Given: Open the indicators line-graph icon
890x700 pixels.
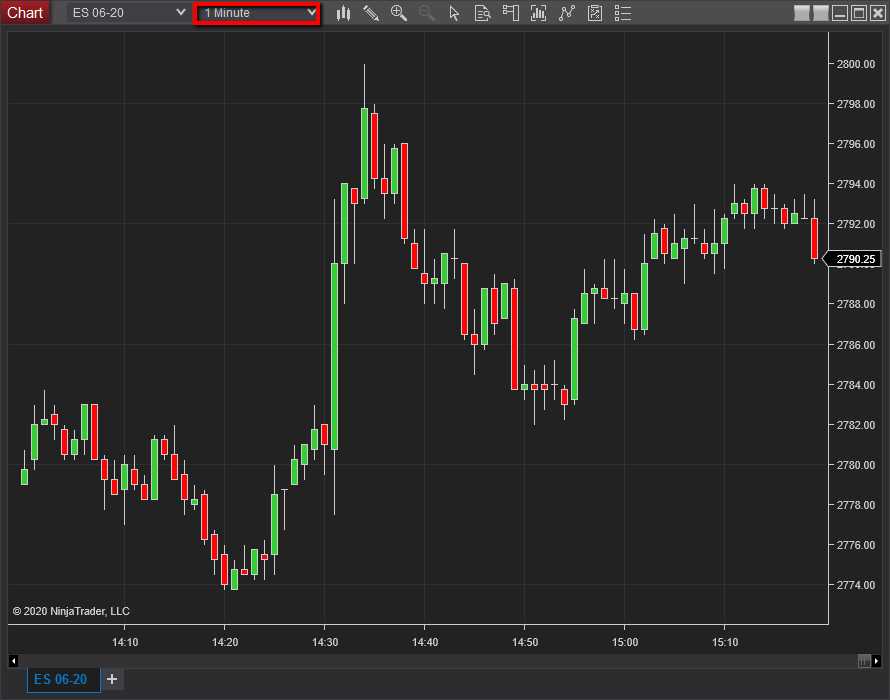Looking at the screenshot, I should [566, 13].
